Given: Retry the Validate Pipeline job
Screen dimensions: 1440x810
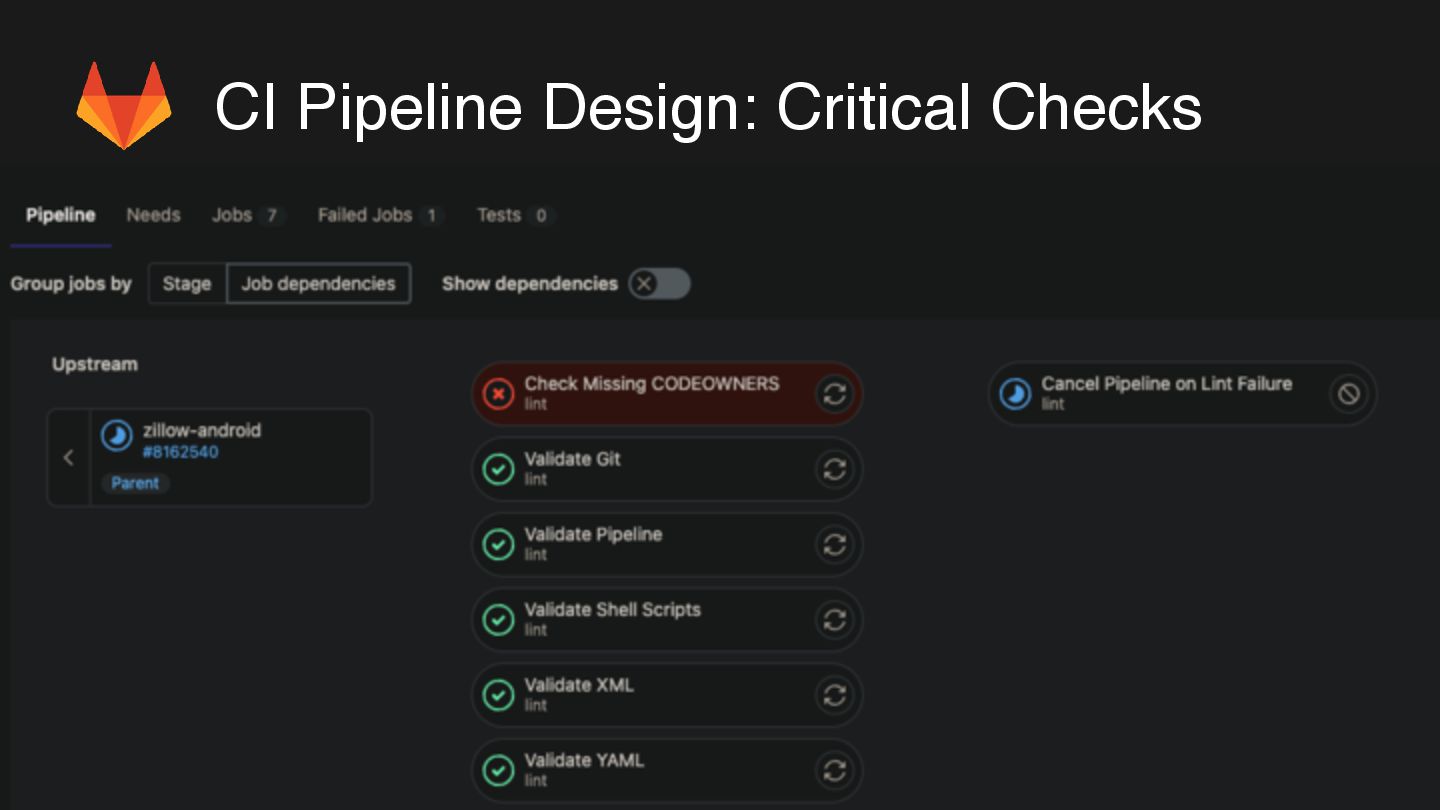Looking at the screenshot, I should (x=834, y=544).
